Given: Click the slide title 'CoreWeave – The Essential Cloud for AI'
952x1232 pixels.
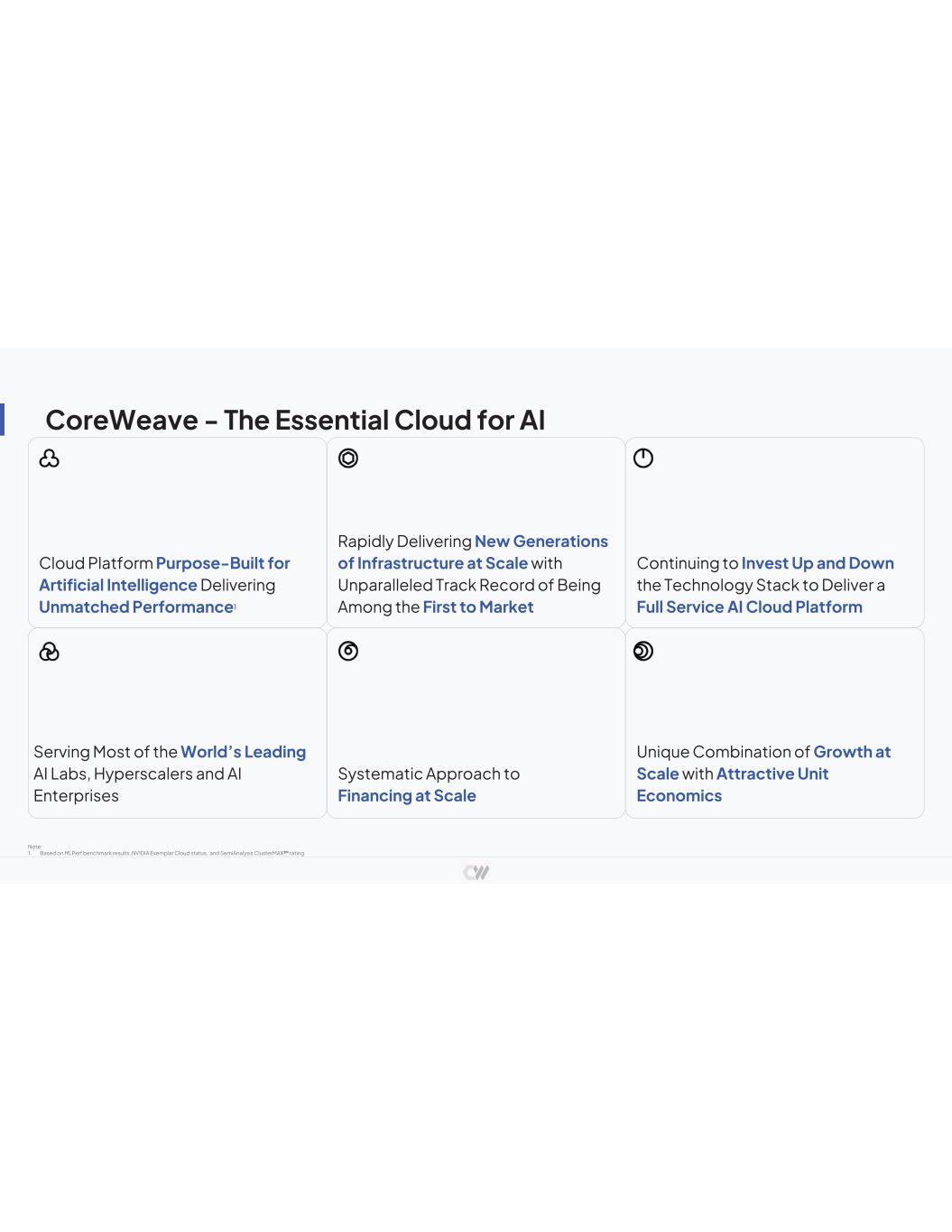Looking at the screenshot, I should point(295,420).
